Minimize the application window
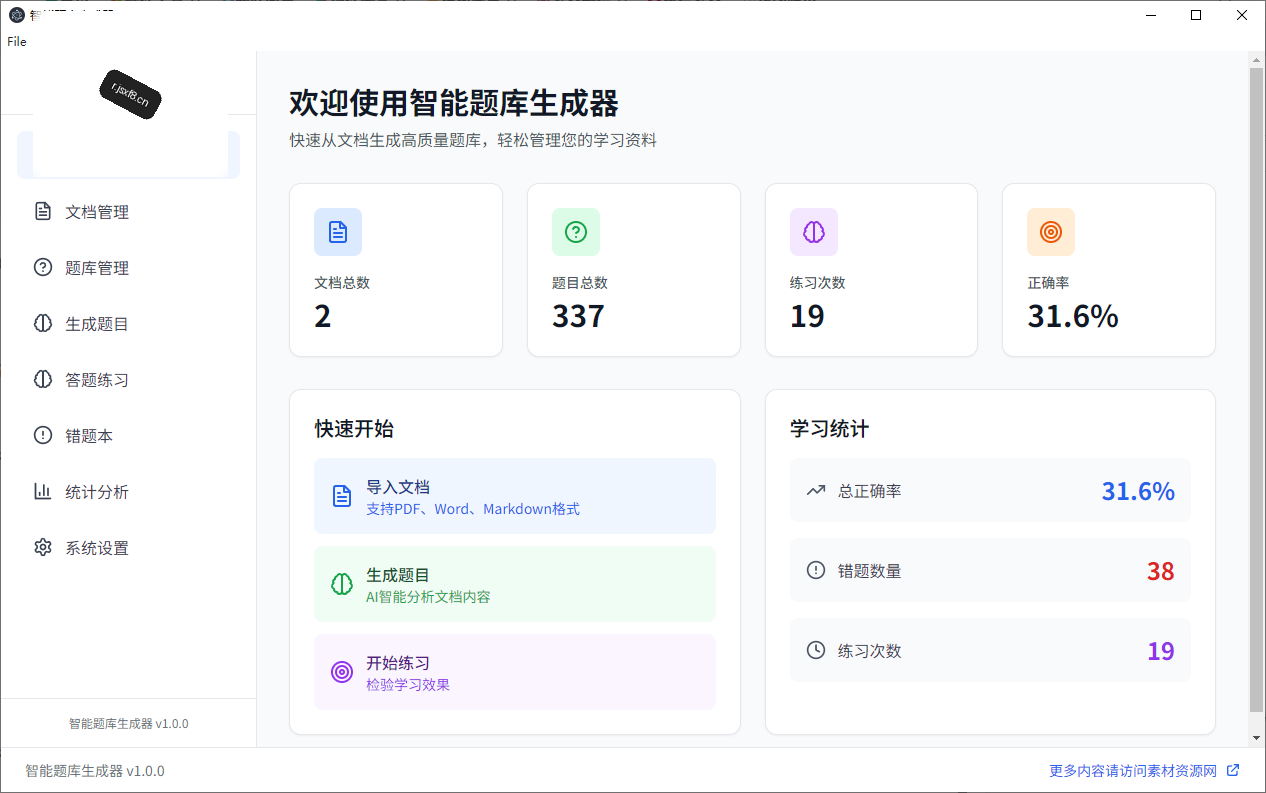 pyautogui.click(x=1151, y=15)
